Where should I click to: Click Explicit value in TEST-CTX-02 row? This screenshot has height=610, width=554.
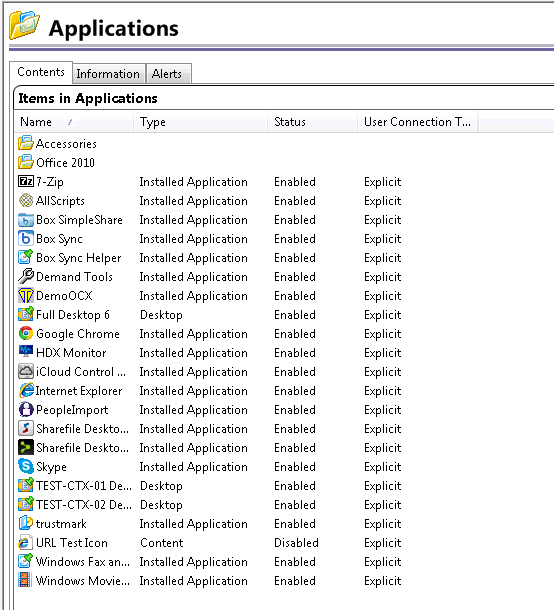[382, 505]
